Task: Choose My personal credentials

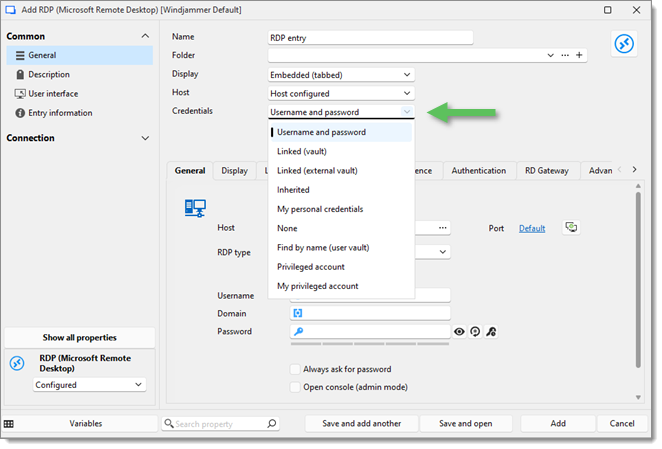Action: point(341,210)
